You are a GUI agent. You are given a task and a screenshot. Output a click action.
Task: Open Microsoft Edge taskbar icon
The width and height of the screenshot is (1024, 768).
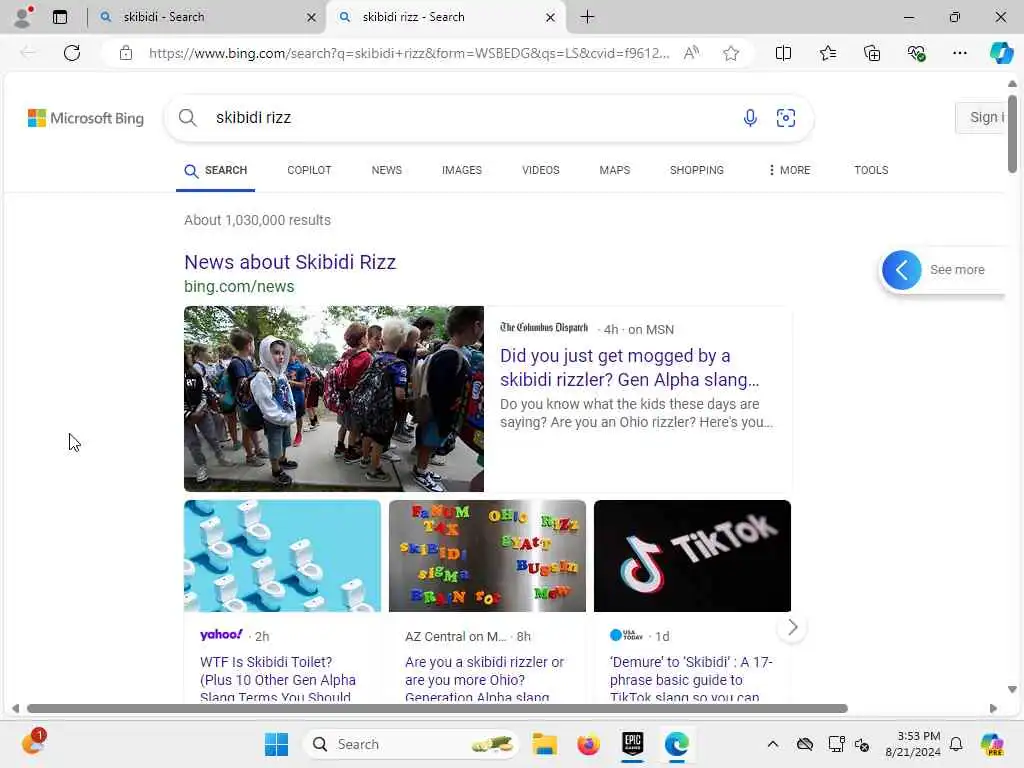point(677,744)
